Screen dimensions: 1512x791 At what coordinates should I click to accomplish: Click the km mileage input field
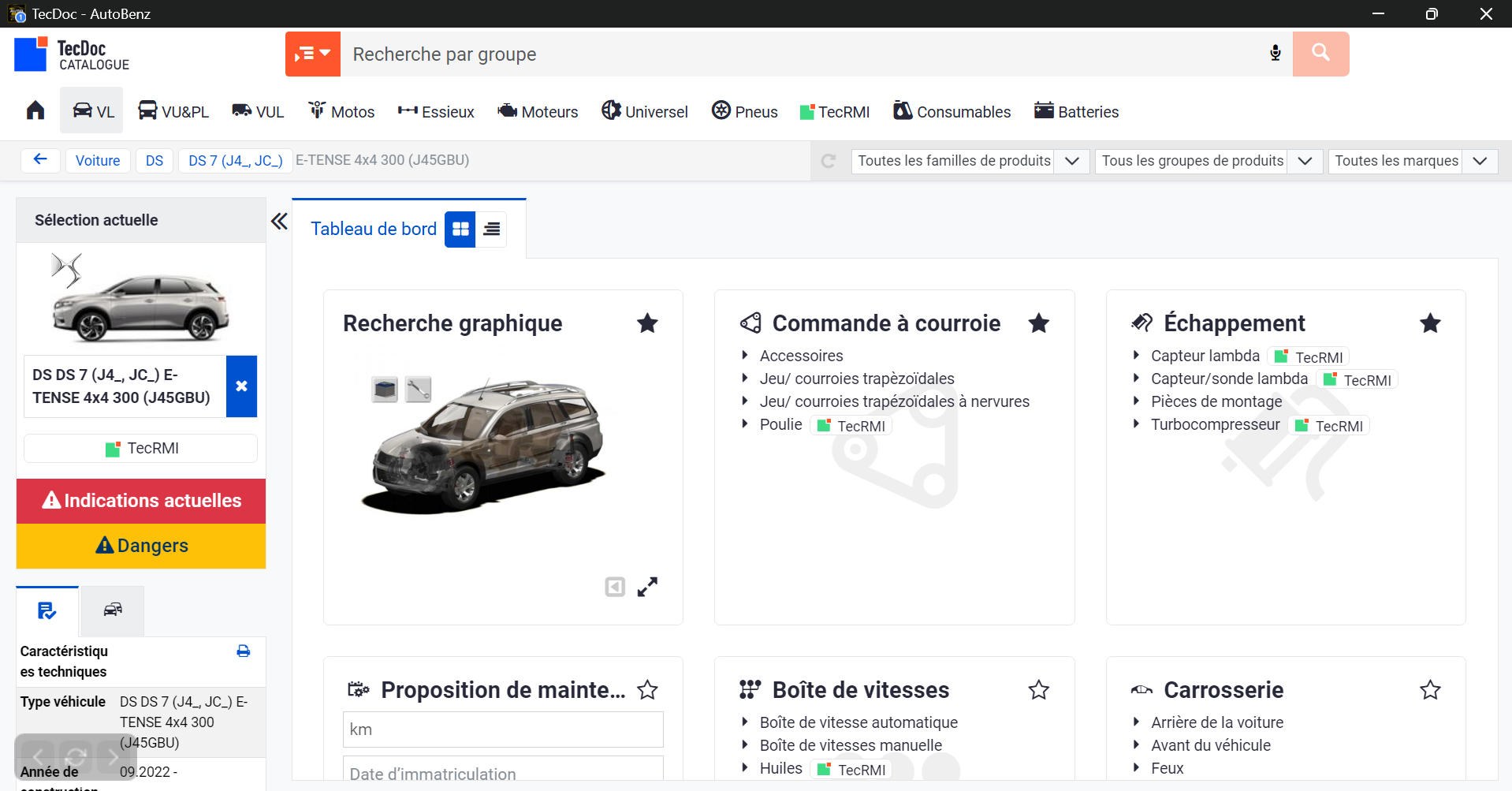[503, 729]
